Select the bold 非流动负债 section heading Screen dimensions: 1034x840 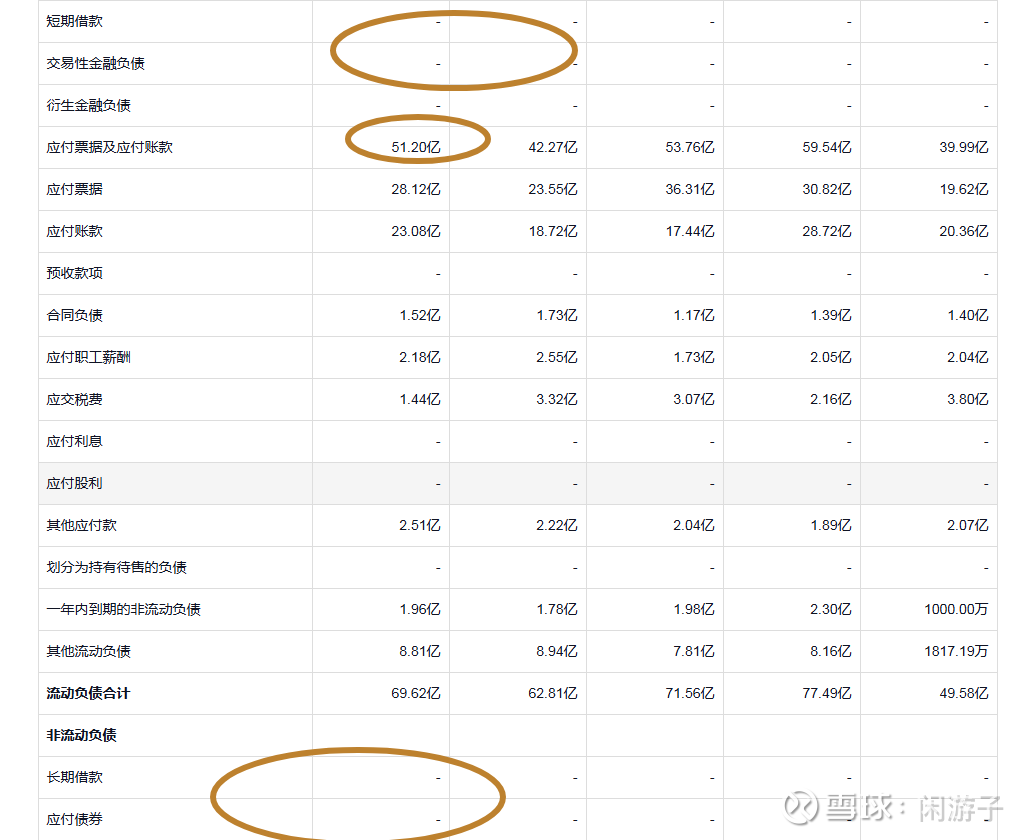coord(82,735)
